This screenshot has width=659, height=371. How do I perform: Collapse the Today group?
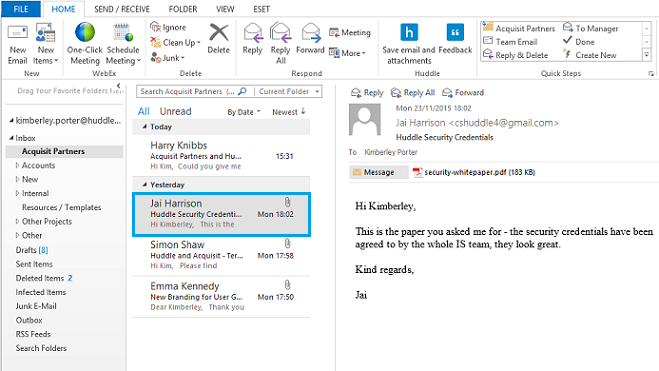[x=145, y=126]
